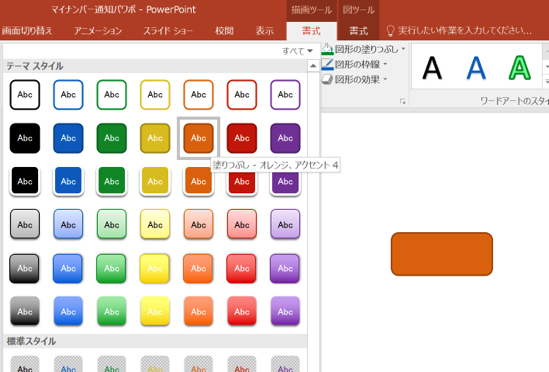The image size is (549, 372).
Task: Switch to the 画面切り替え tab
Action: point(27,31)
